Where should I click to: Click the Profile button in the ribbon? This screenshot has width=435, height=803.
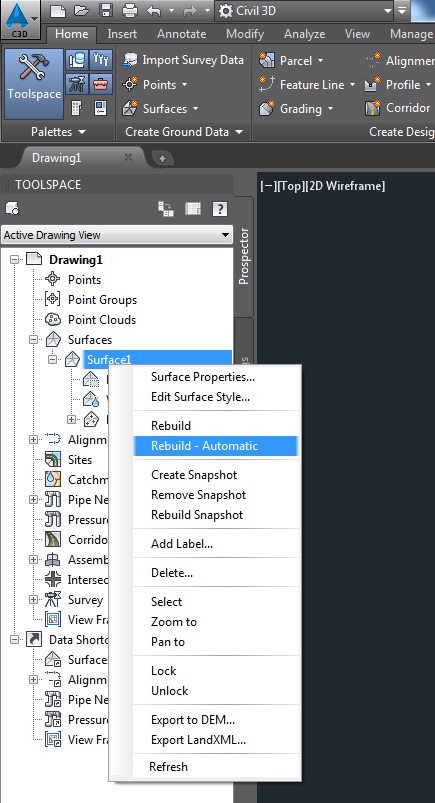pos(398,84)
